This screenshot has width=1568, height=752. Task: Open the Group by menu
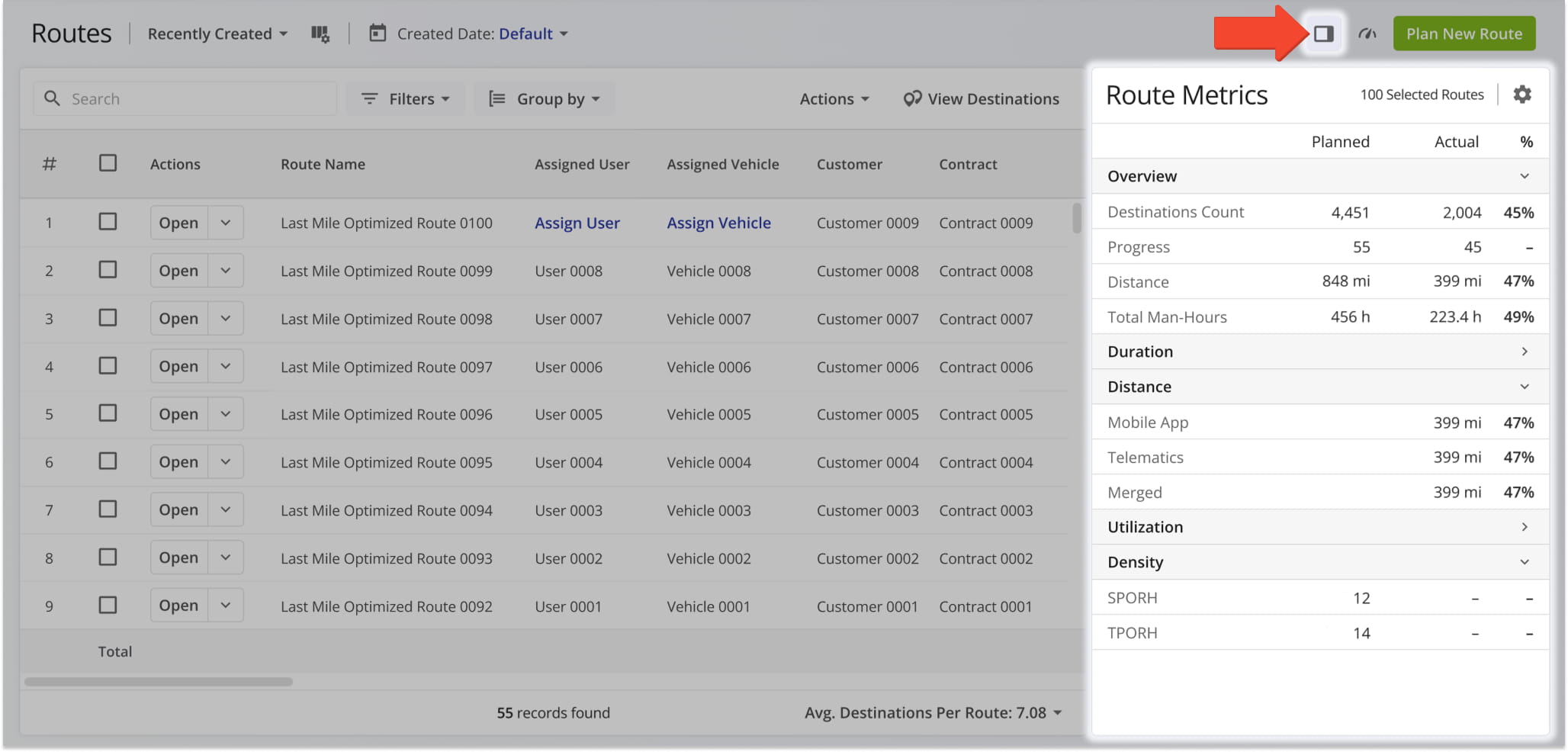click(545, 99)
